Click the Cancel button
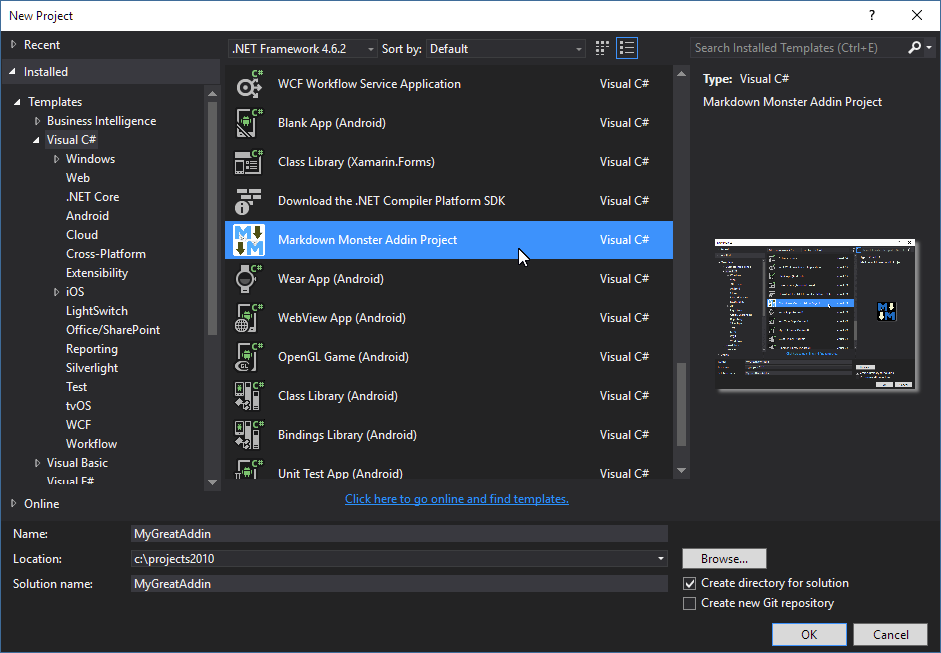This screenshot has width=941, height=653. click(x=891, y=634)
